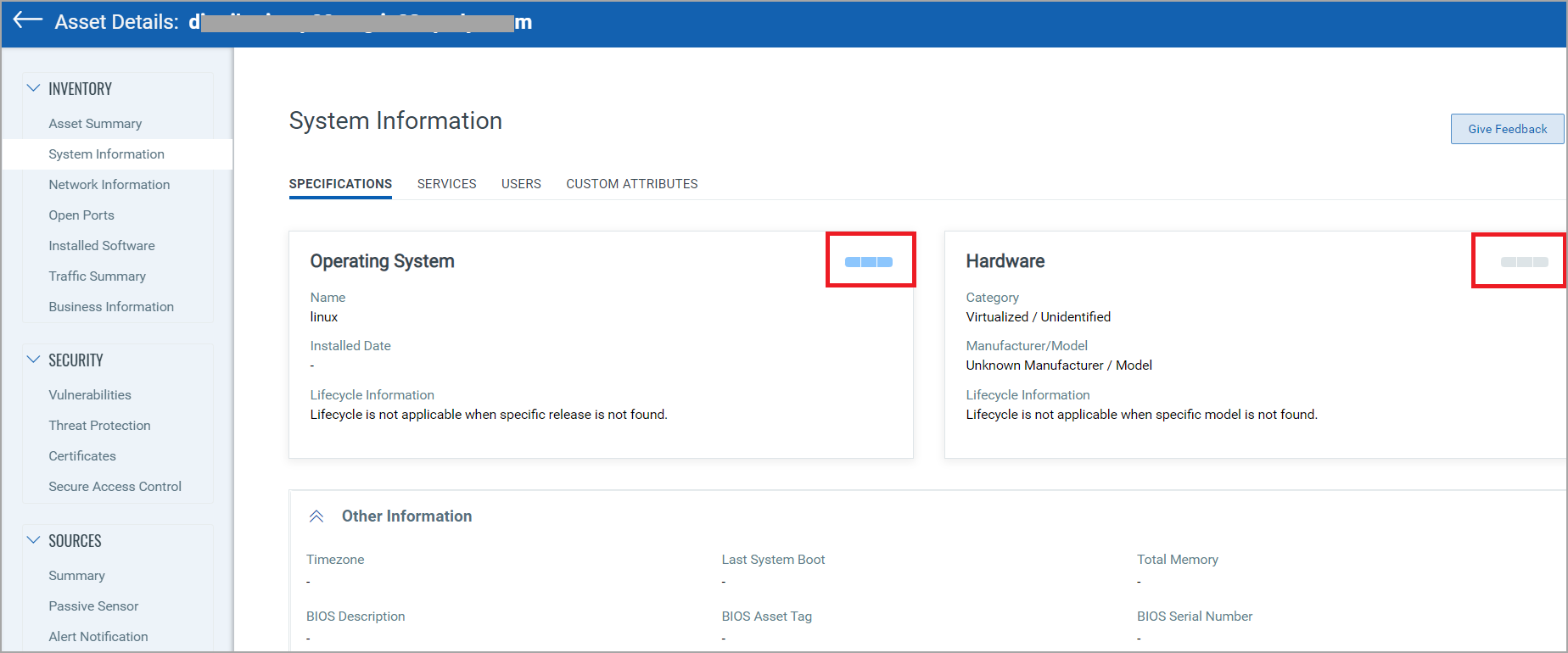Go to Open Ports page

click(x=81, y=215)
